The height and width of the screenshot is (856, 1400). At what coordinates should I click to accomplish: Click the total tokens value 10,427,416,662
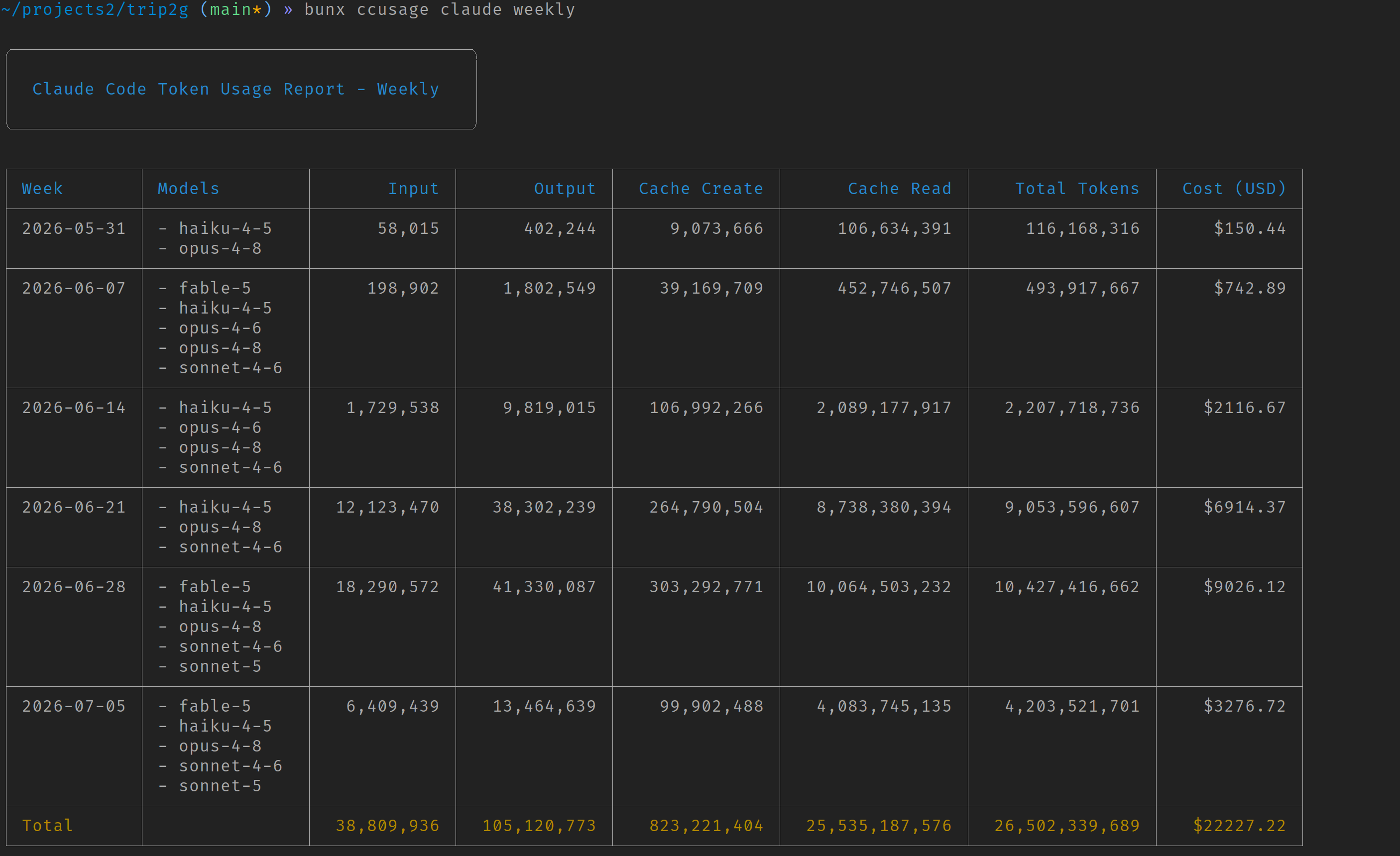[1067, 586]
